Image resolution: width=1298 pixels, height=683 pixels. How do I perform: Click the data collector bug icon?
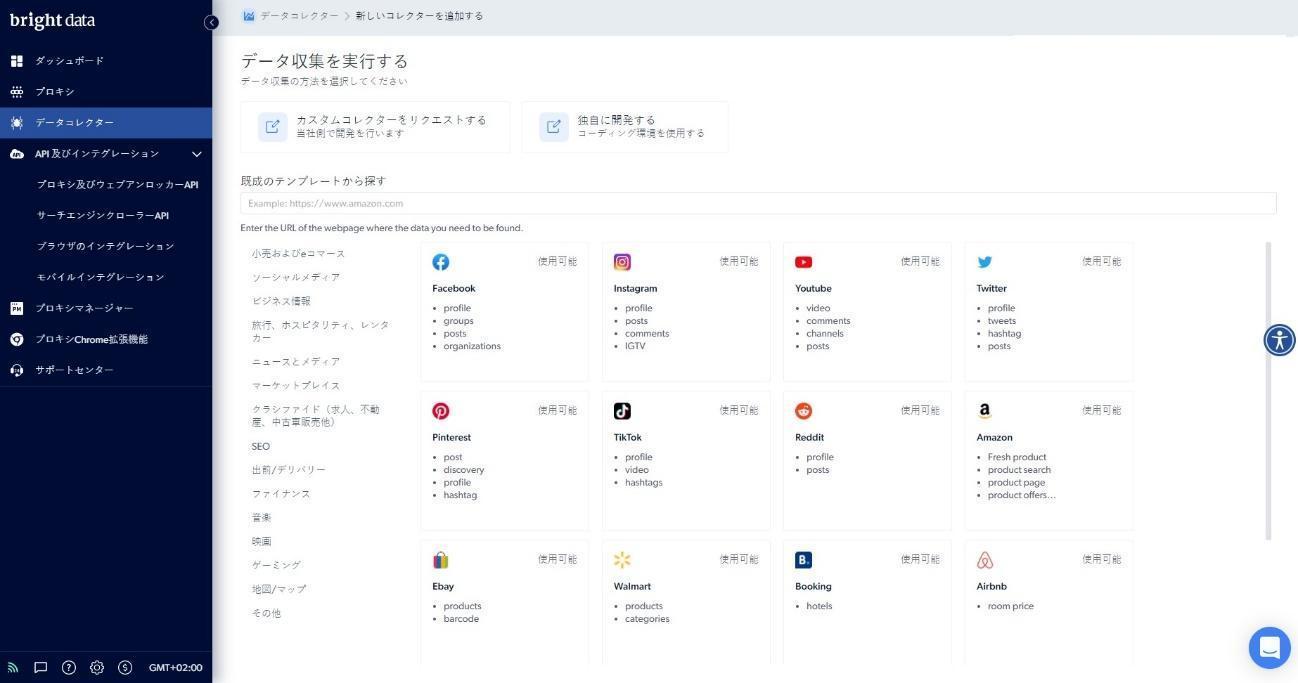point(16,123)
